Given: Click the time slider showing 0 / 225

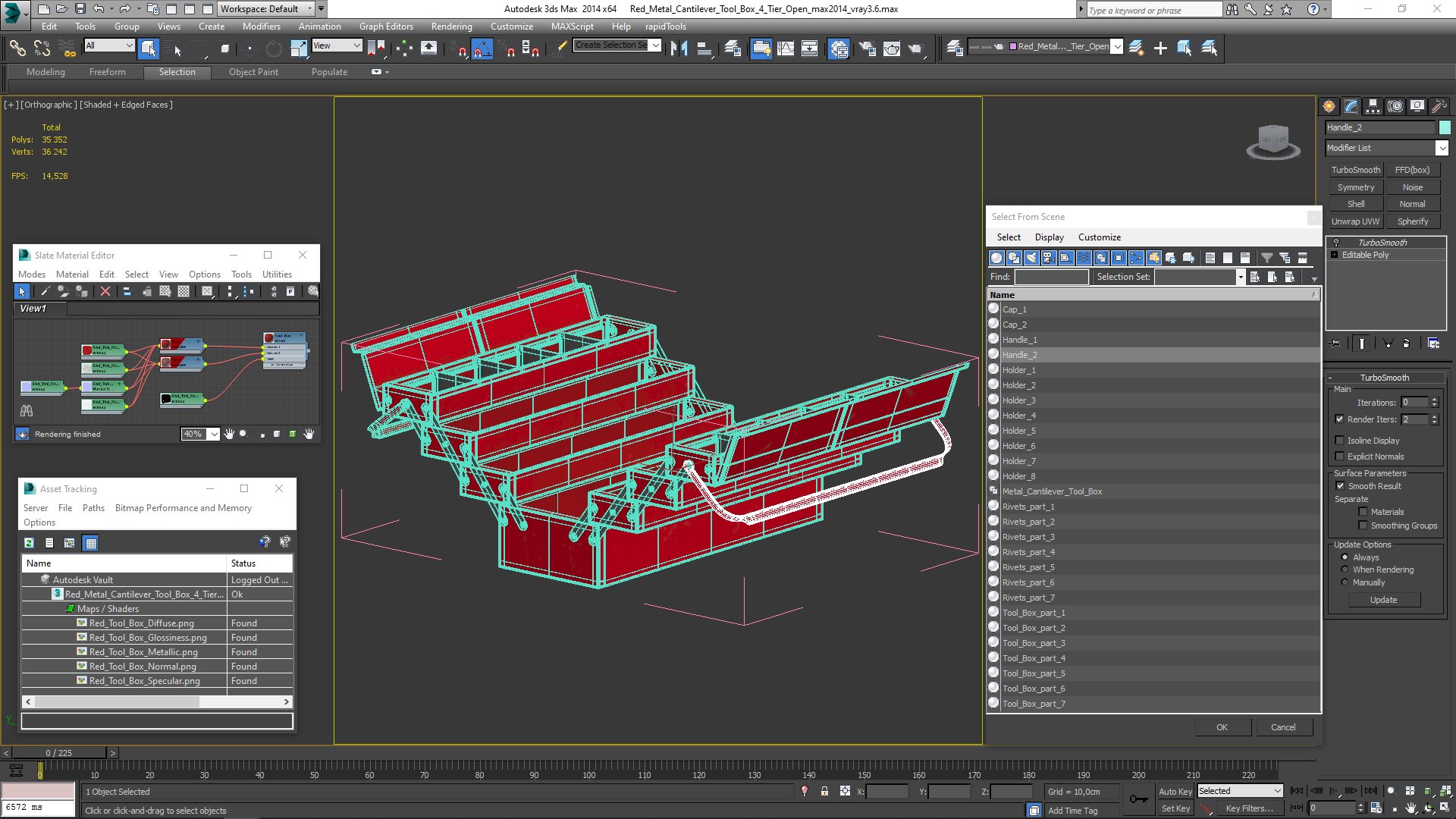Looking at the screenshot, I should coord(59,753).
